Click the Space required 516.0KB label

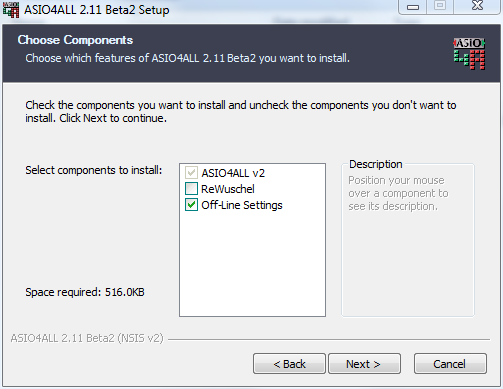[85, 292]
